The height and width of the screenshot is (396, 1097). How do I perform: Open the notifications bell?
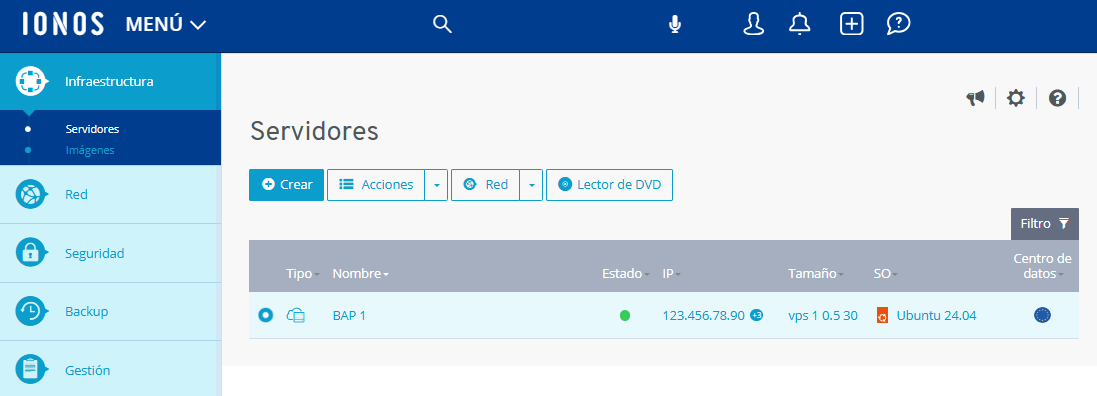point(800,24)
